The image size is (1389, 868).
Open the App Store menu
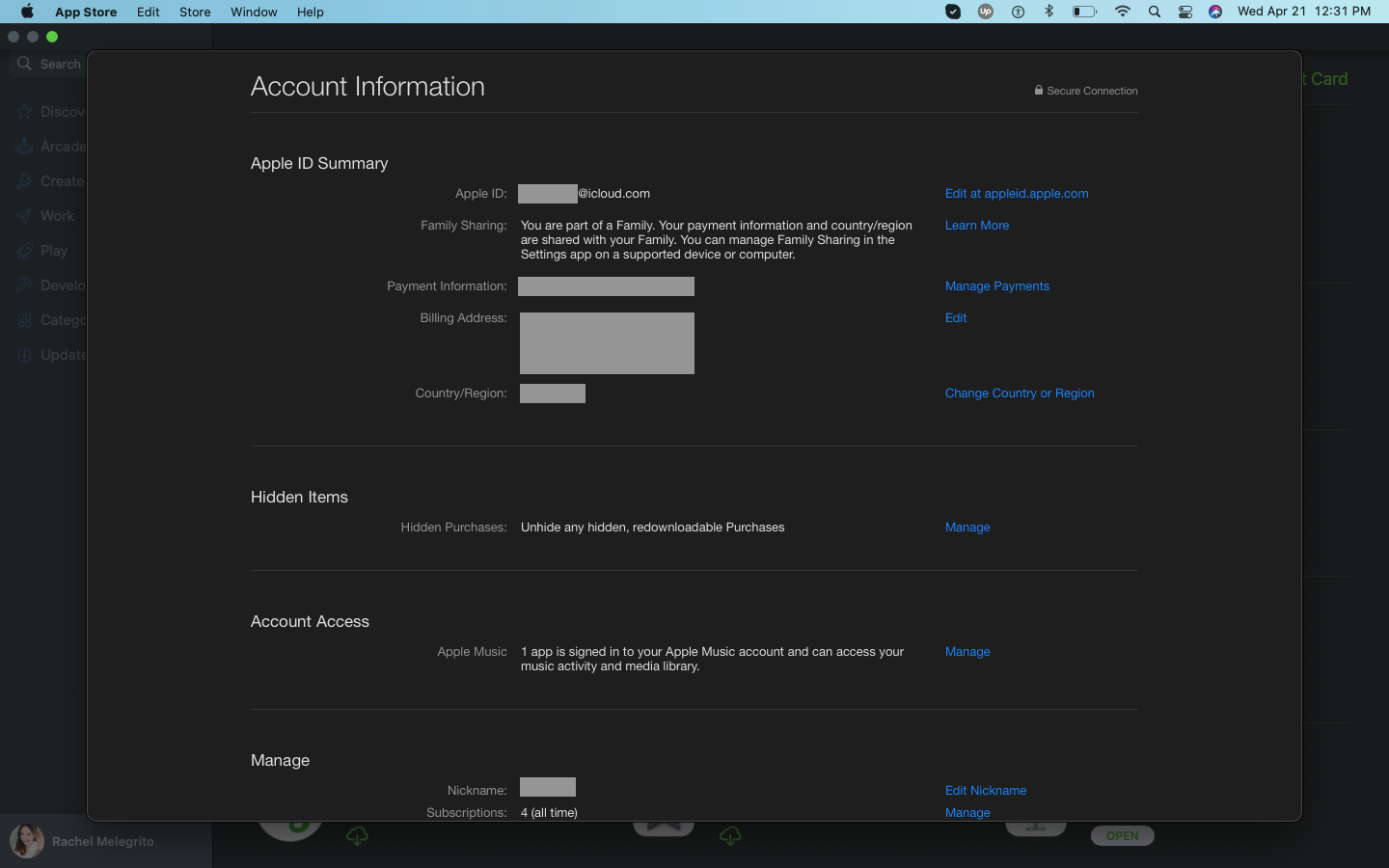pyautogui.click(x=86, y=12)
